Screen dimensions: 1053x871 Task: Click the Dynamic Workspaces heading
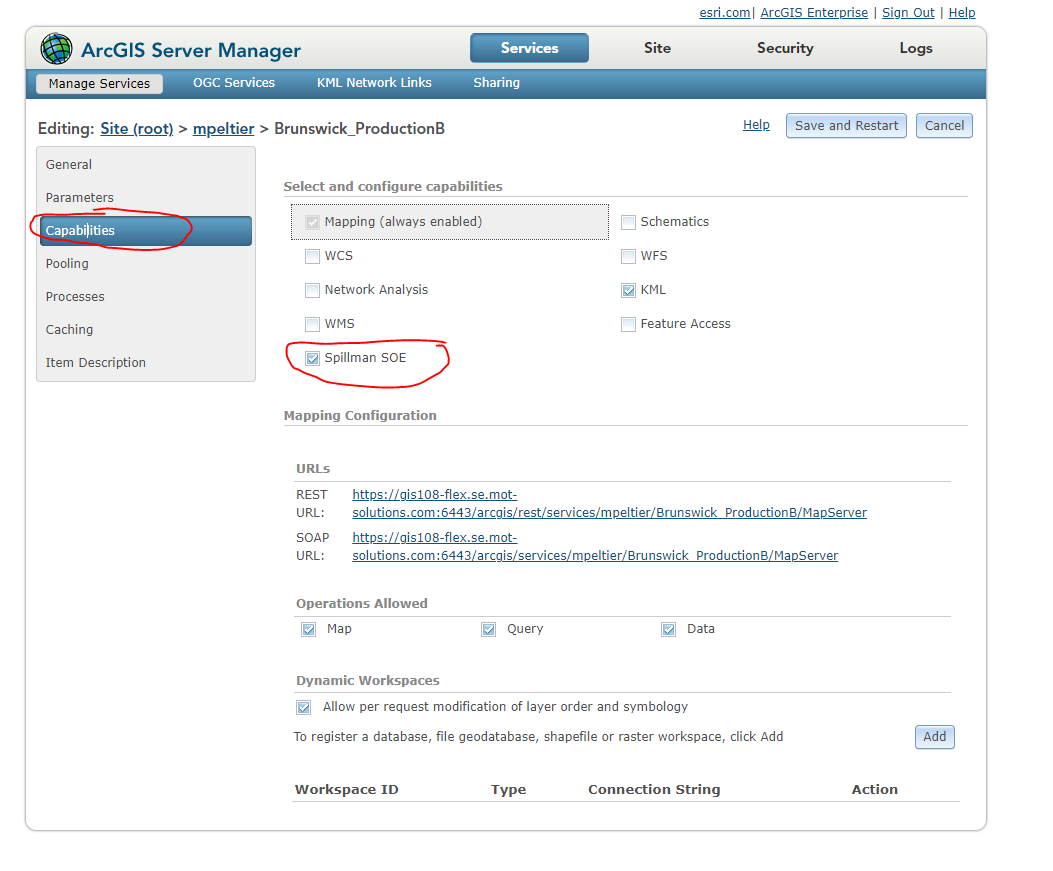368,681
